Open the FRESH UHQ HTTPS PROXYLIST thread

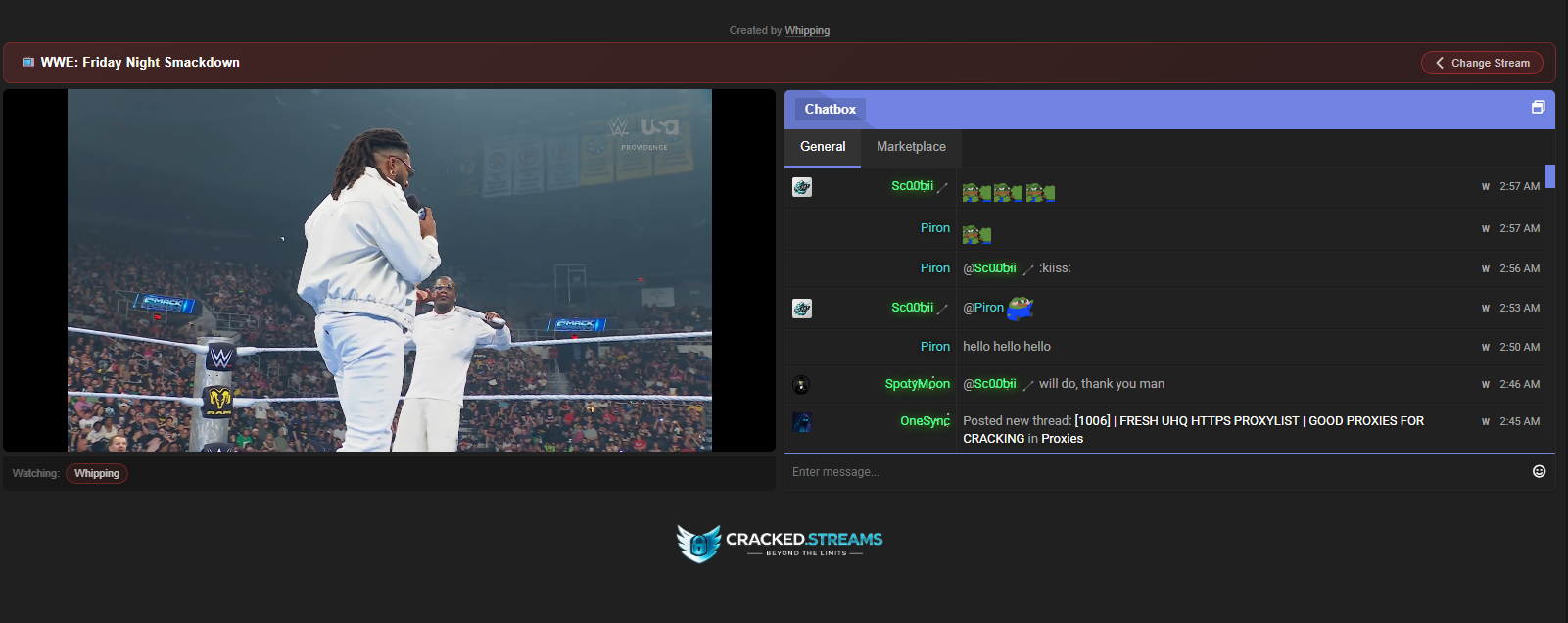tap(1249, 421)
